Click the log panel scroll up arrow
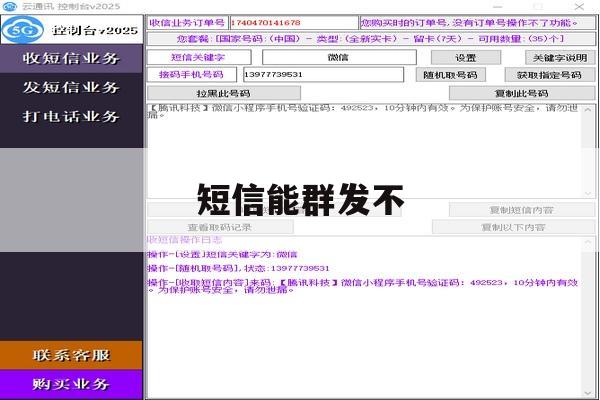Screen dimensions: 600x400 pyautogui.click(x=588, y=242)
